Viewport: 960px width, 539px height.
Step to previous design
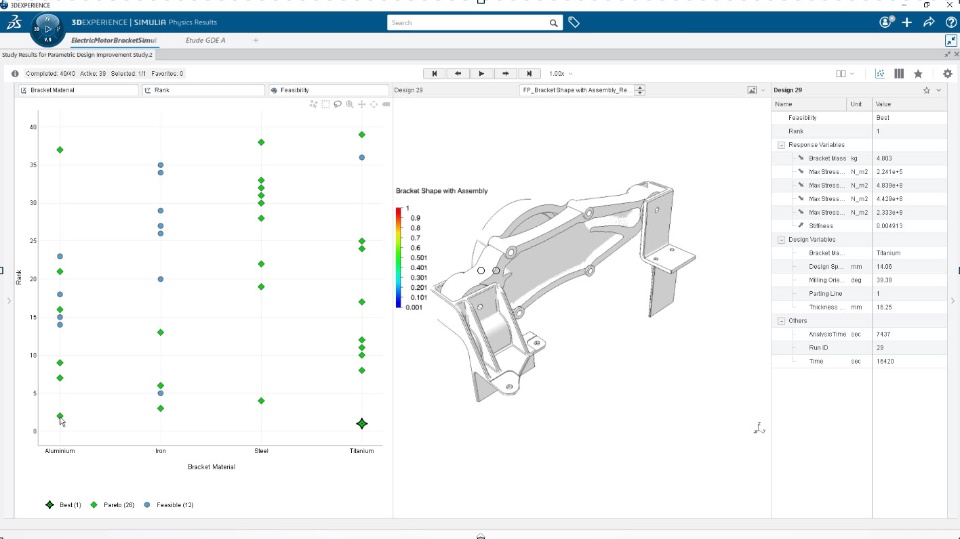pyautogui.click(x=458, y=74)
